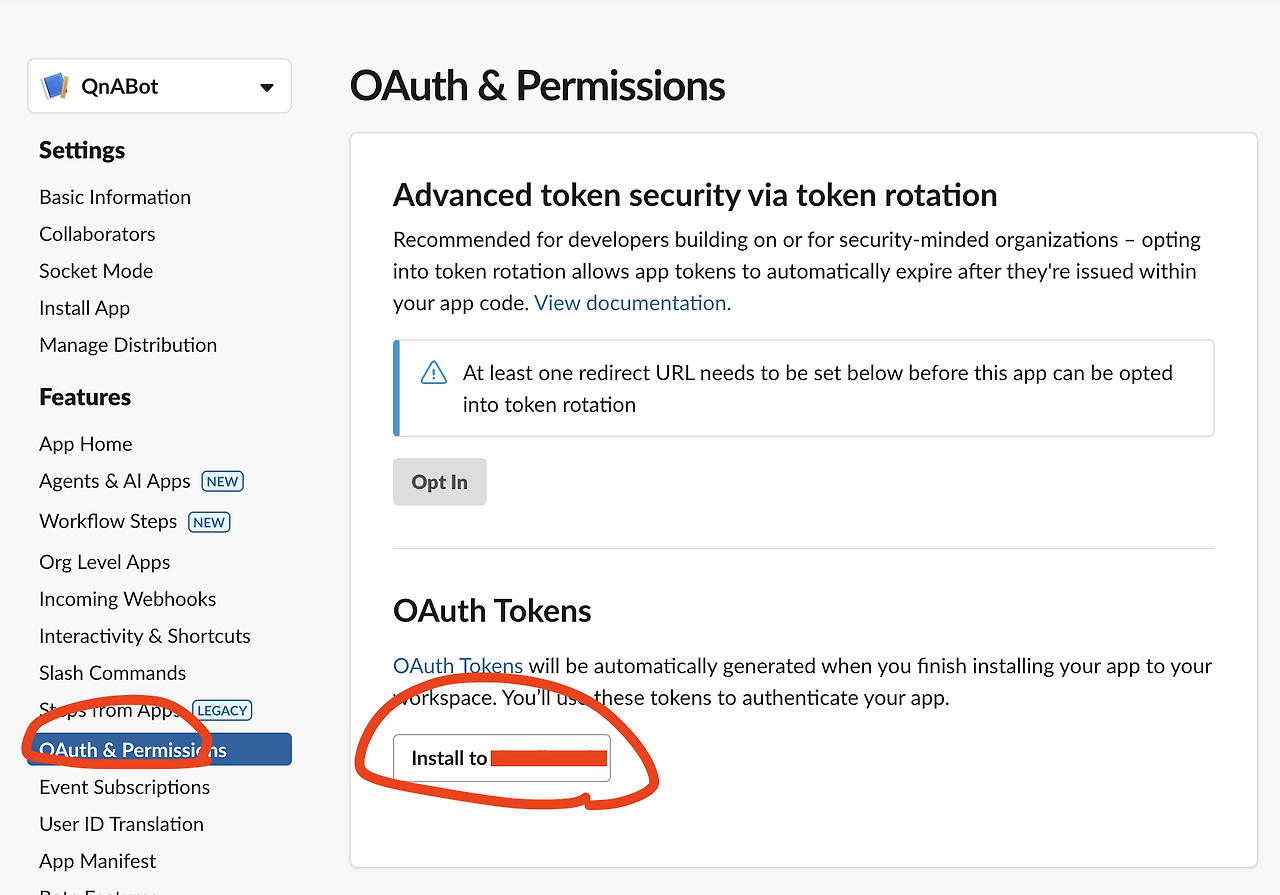Select Workflow Steps in sidebar

pos(108,521)
